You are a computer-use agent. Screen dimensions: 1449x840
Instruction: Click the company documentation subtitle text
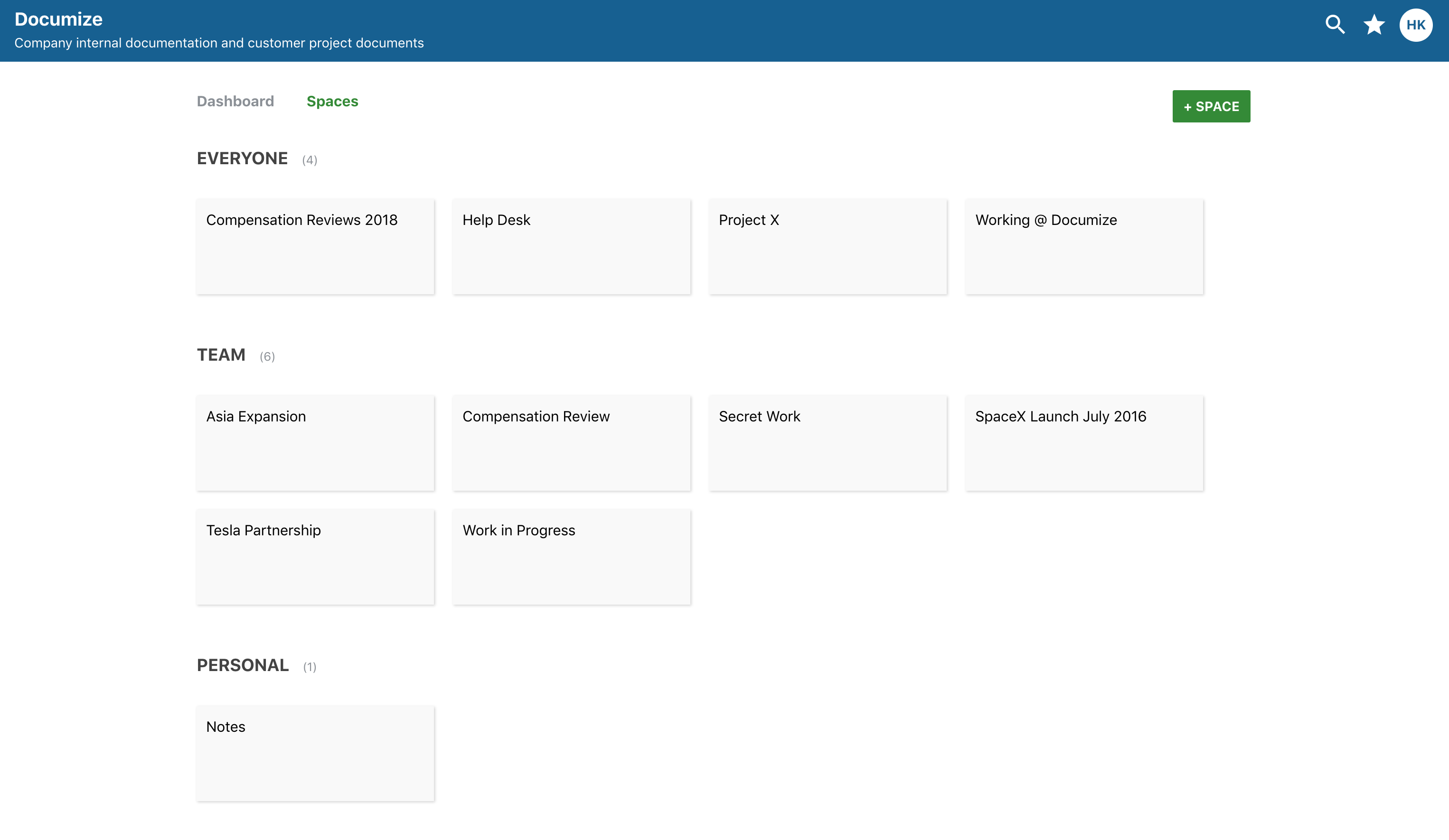pyautogui.click(x=219, y=43)
